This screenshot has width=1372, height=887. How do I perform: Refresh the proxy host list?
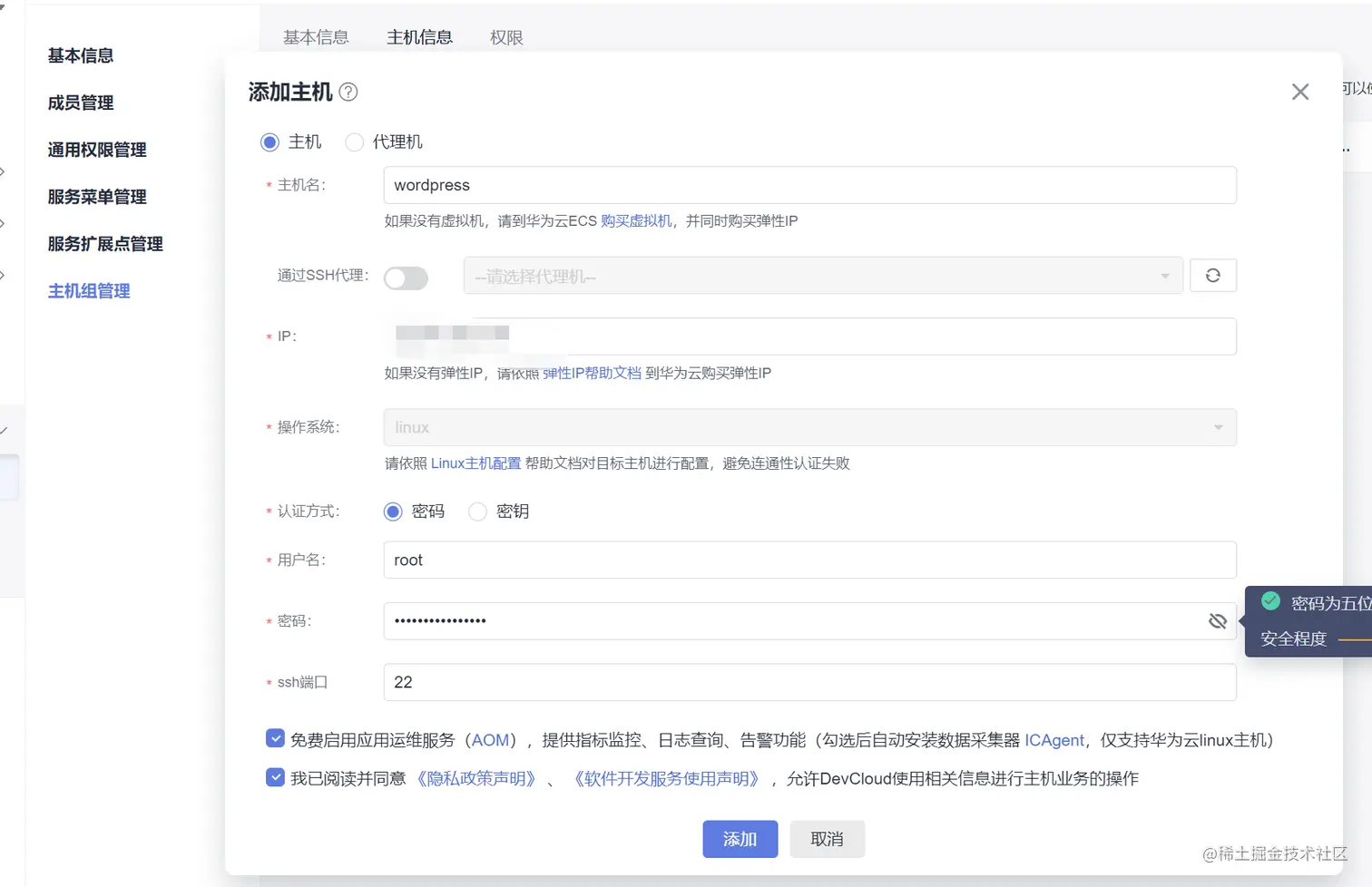[x=1212, y=276]
